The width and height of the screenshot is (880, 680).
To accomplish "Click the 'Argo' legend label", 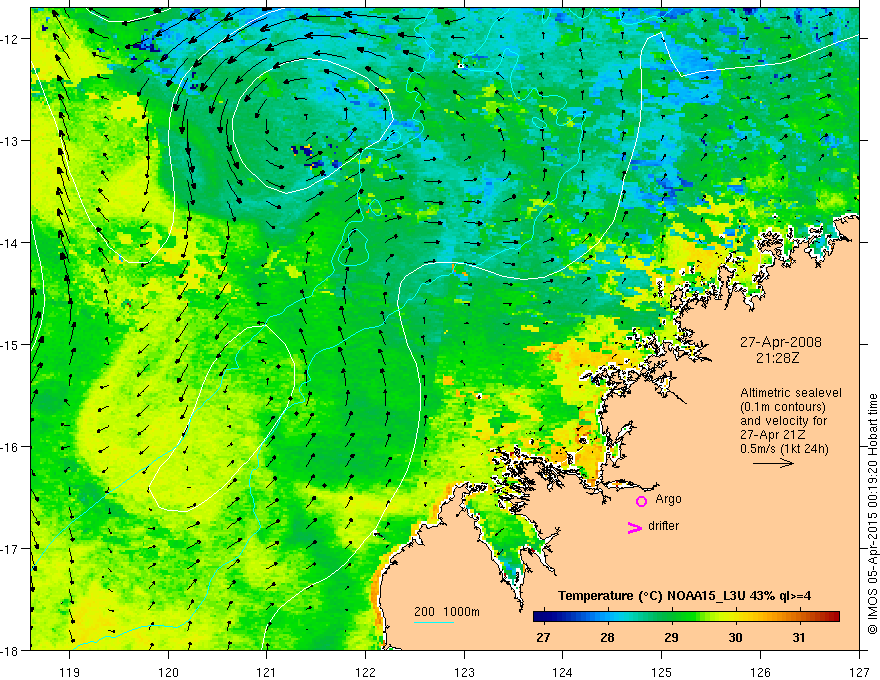I will 668,499.
